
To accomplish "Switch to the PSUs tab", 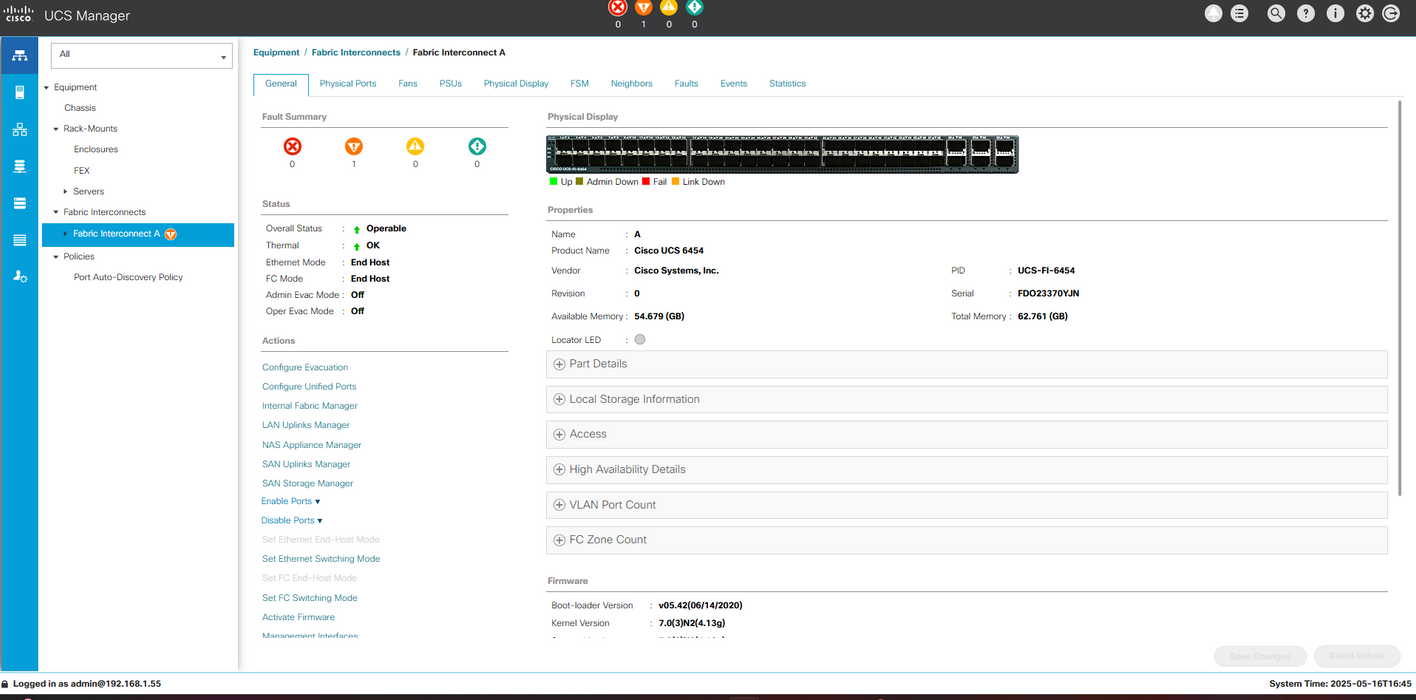I will (x=451, y=84).
